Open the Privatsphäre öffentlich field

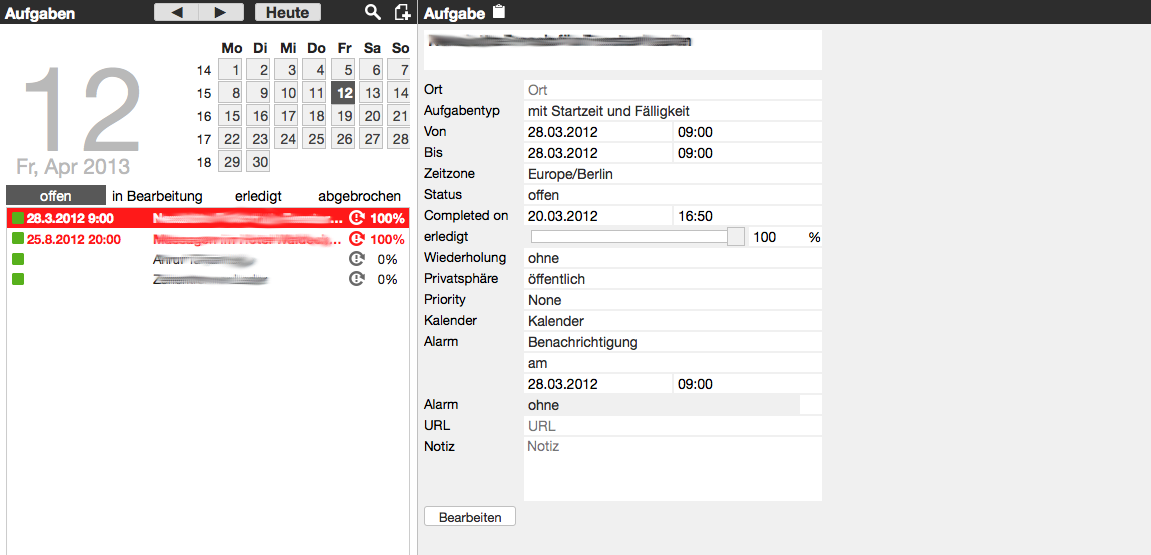672,279
